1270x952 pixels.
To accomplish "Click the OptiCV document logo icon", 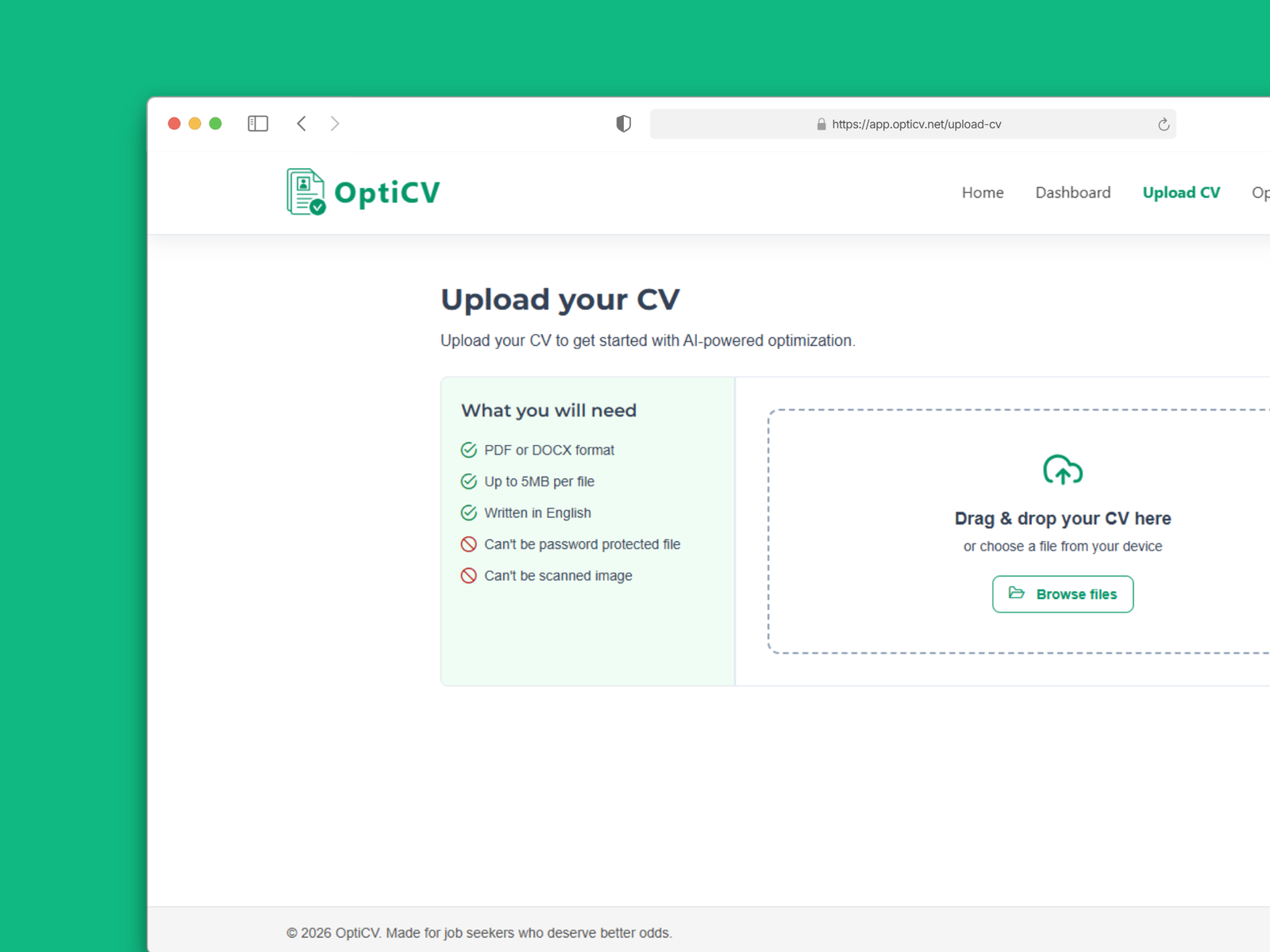I will coord(306,192).
